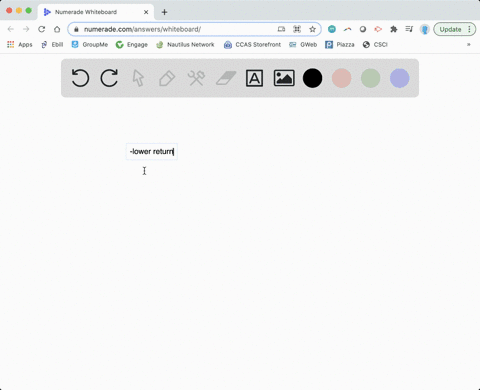This screenshot has width=480, height=390.
Task: Select the black color swatch
Action: coord(312,78)
